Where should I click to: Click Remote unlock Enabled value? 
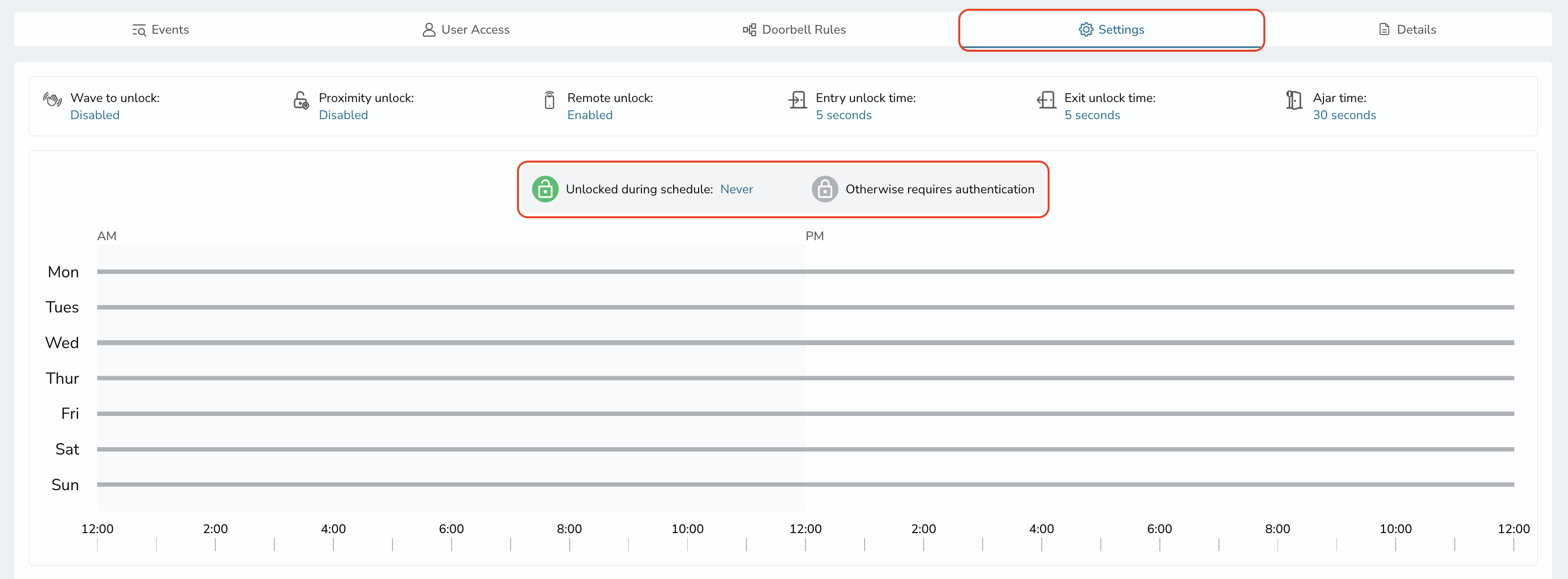[590, 115]
